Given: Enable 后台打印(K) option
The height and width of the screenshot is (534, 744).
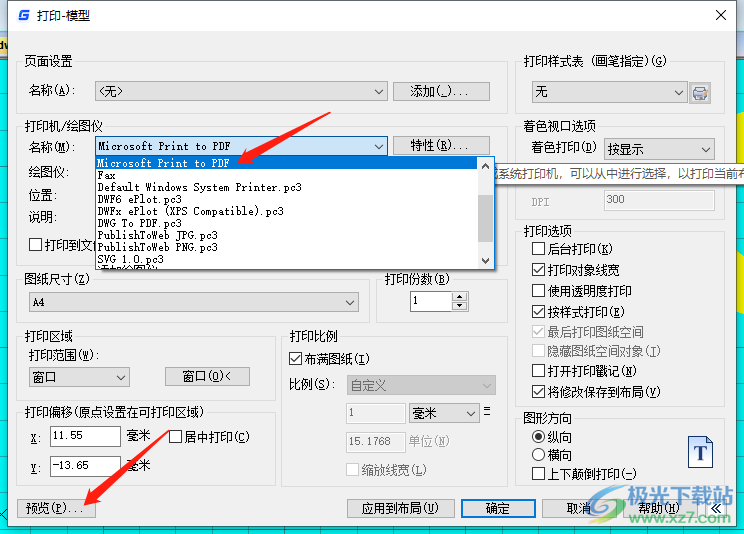Looking at the screenshot, I should [538, 248].
